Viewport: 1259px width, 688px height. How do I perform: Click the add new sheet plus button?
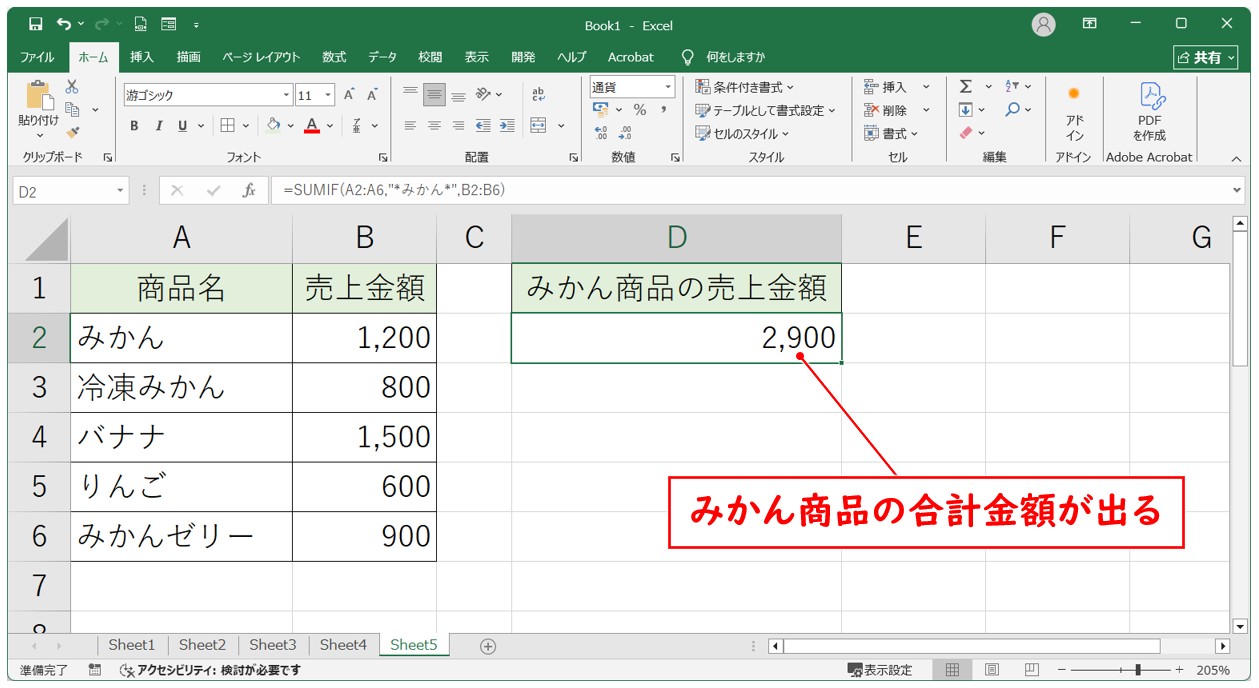pyautogui.click(x=488, y=646)
